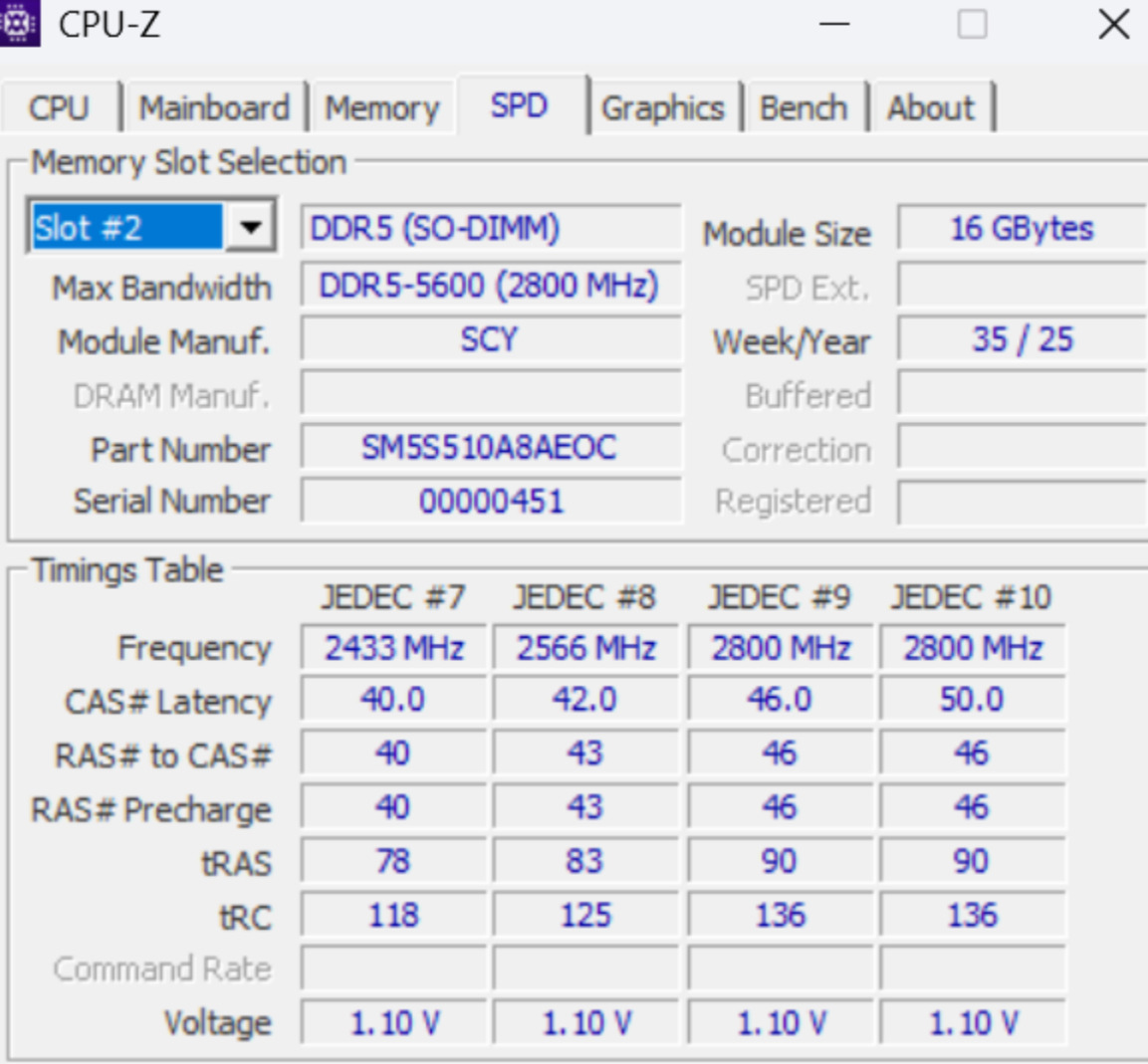1148x1064 pixels.
Task: Click the Memory Slot Selection group label
Action: point(189,161)
